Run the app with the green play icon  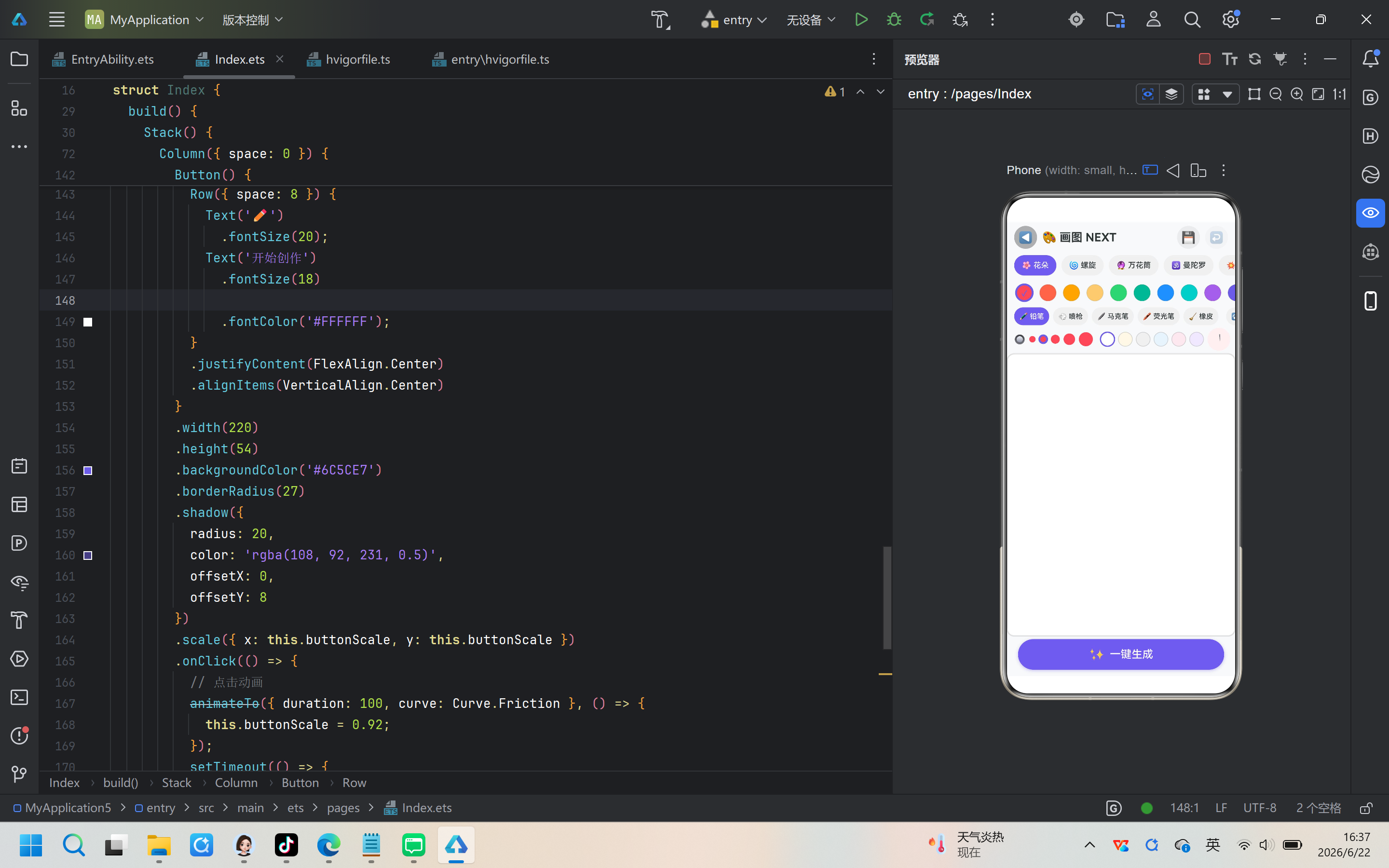point(861,19)
